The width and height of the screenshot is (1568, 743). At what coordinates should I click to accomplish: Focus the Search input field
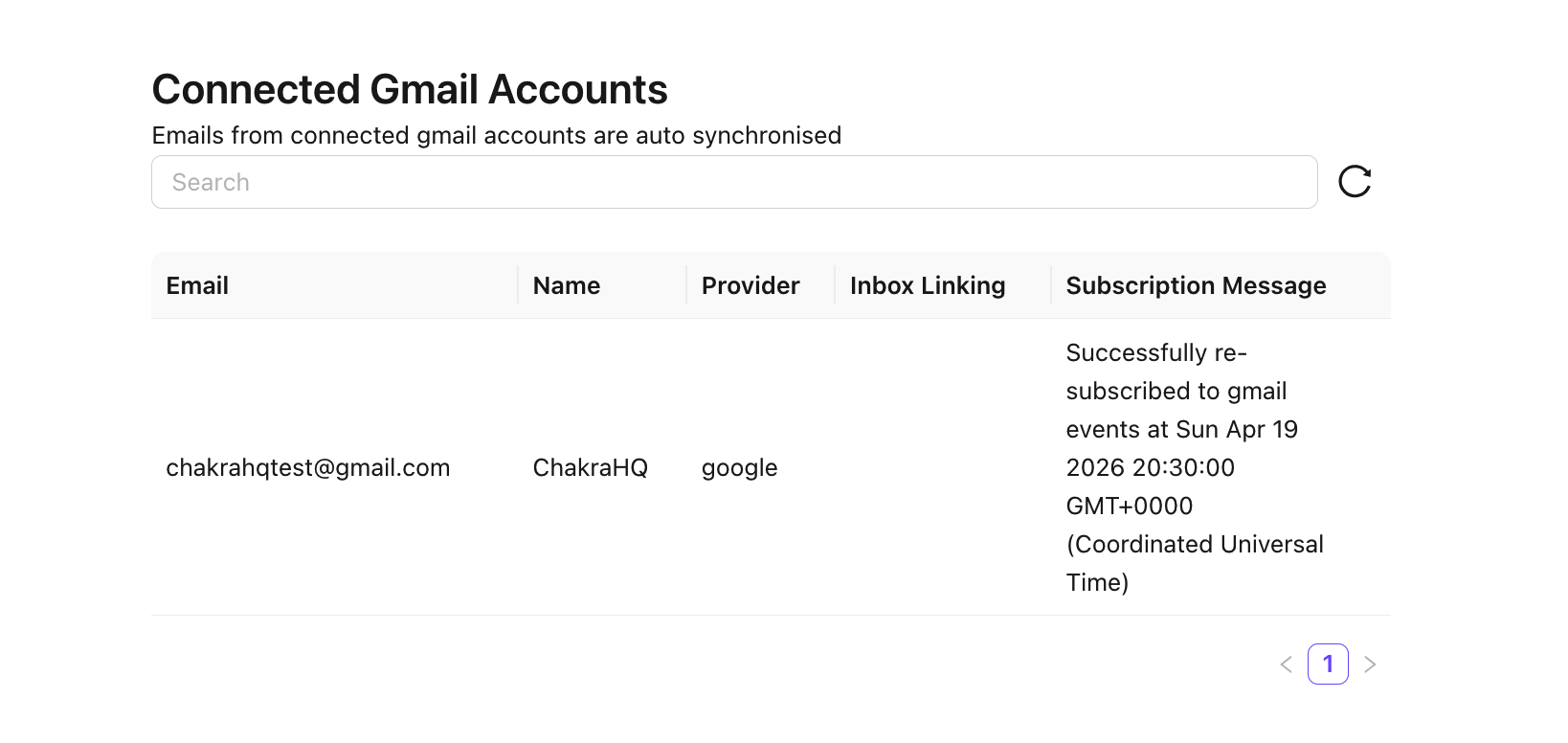tap(733, 182)
